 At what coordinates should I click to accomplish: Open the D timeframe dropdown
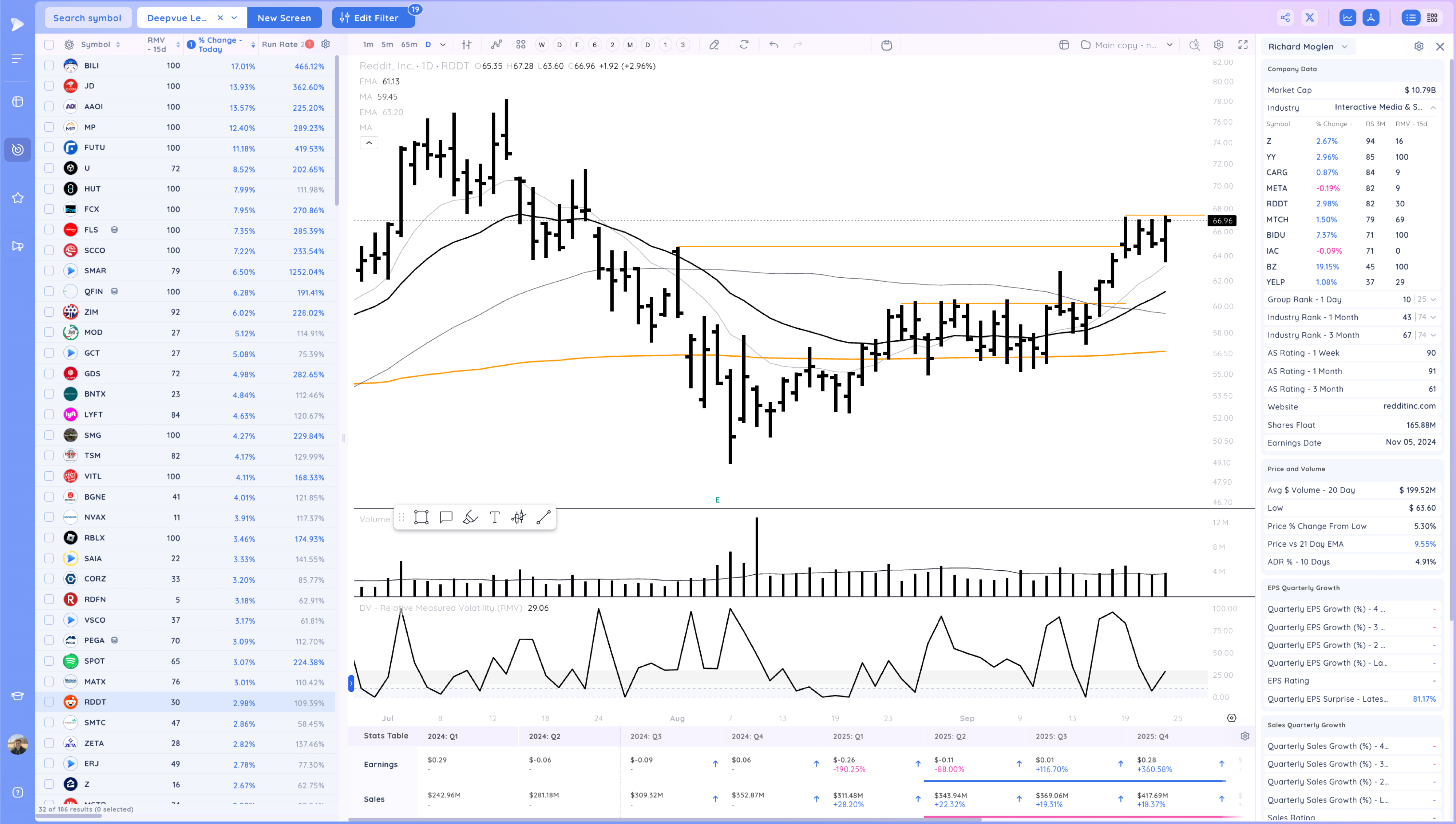pos(443,45)
